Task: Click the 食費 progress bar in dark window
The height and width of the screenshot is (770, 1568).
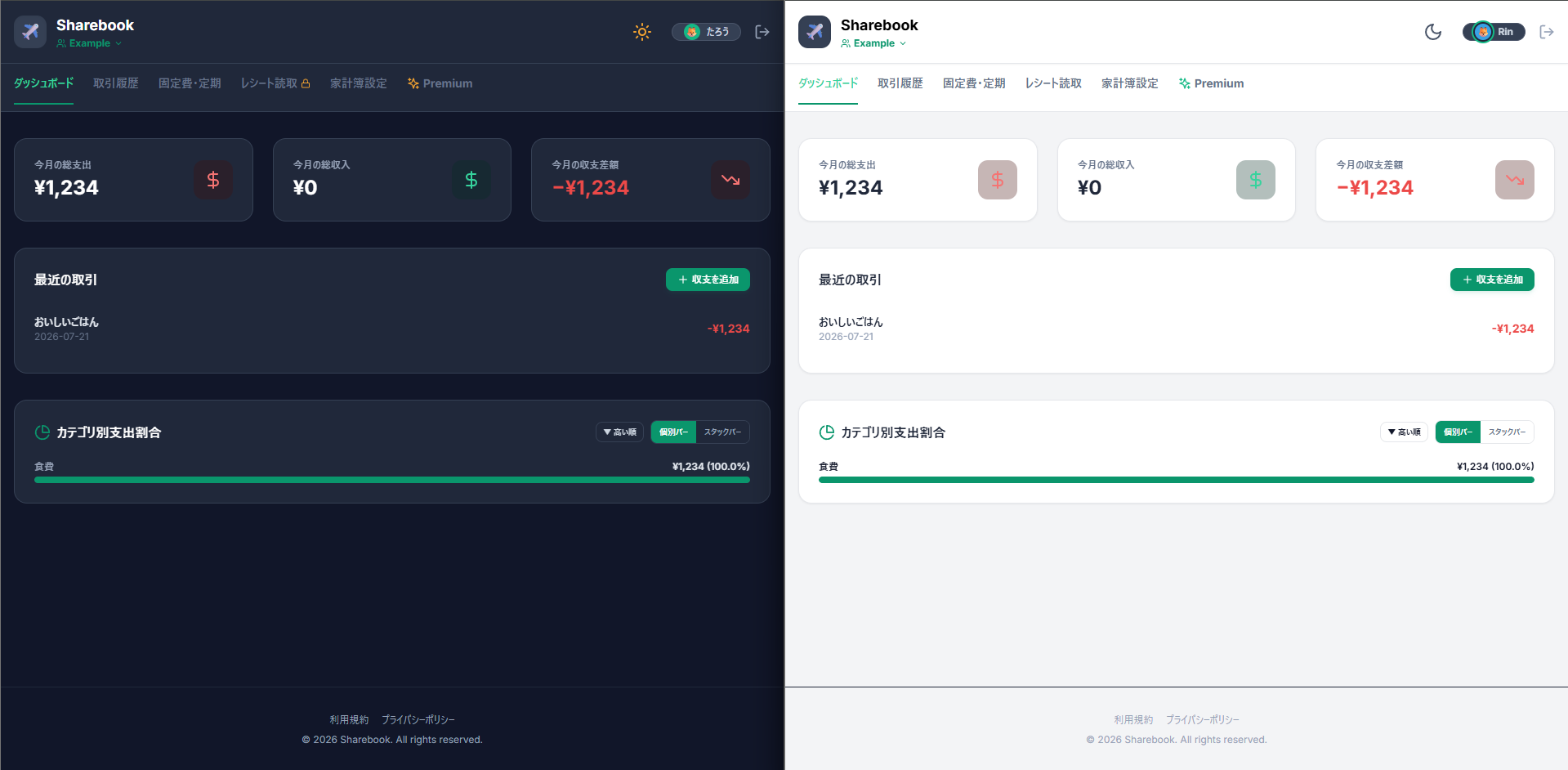Action: (392, 480)
